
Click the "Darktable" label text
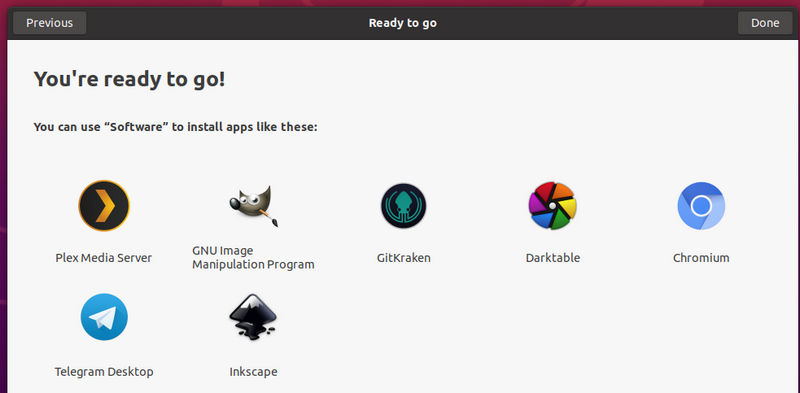553,258
